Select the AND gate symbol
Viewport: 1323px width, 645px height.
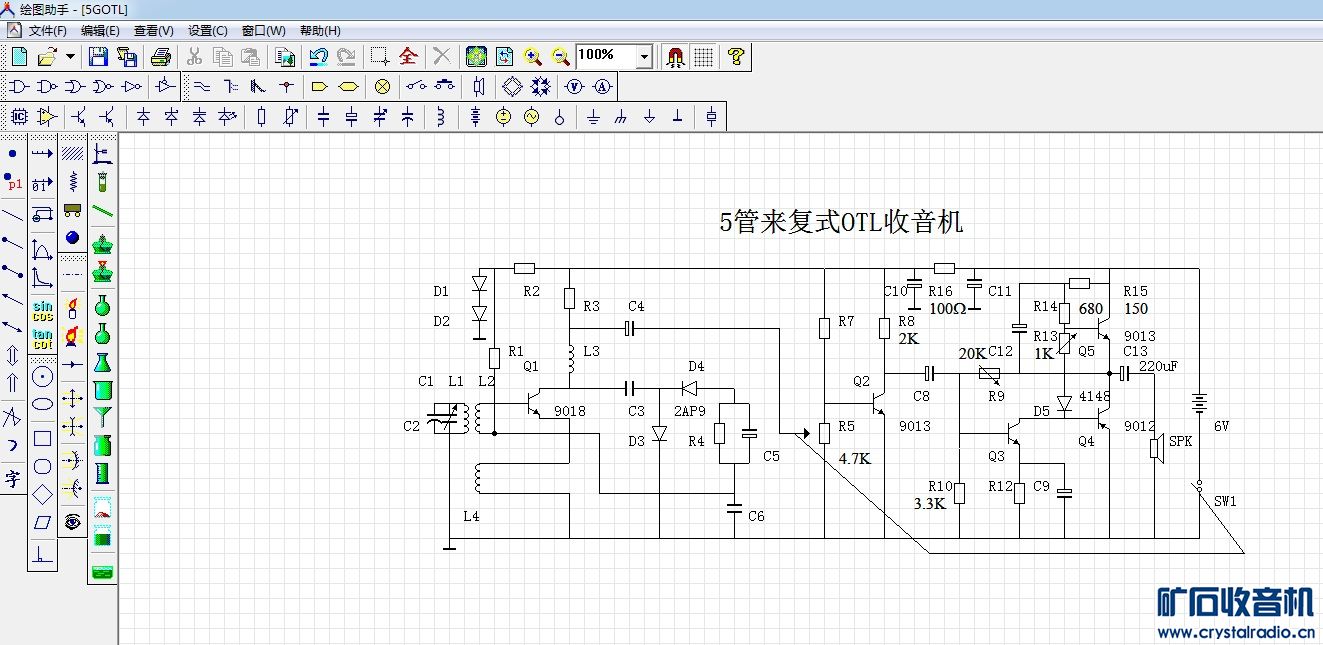pos(19,86)
